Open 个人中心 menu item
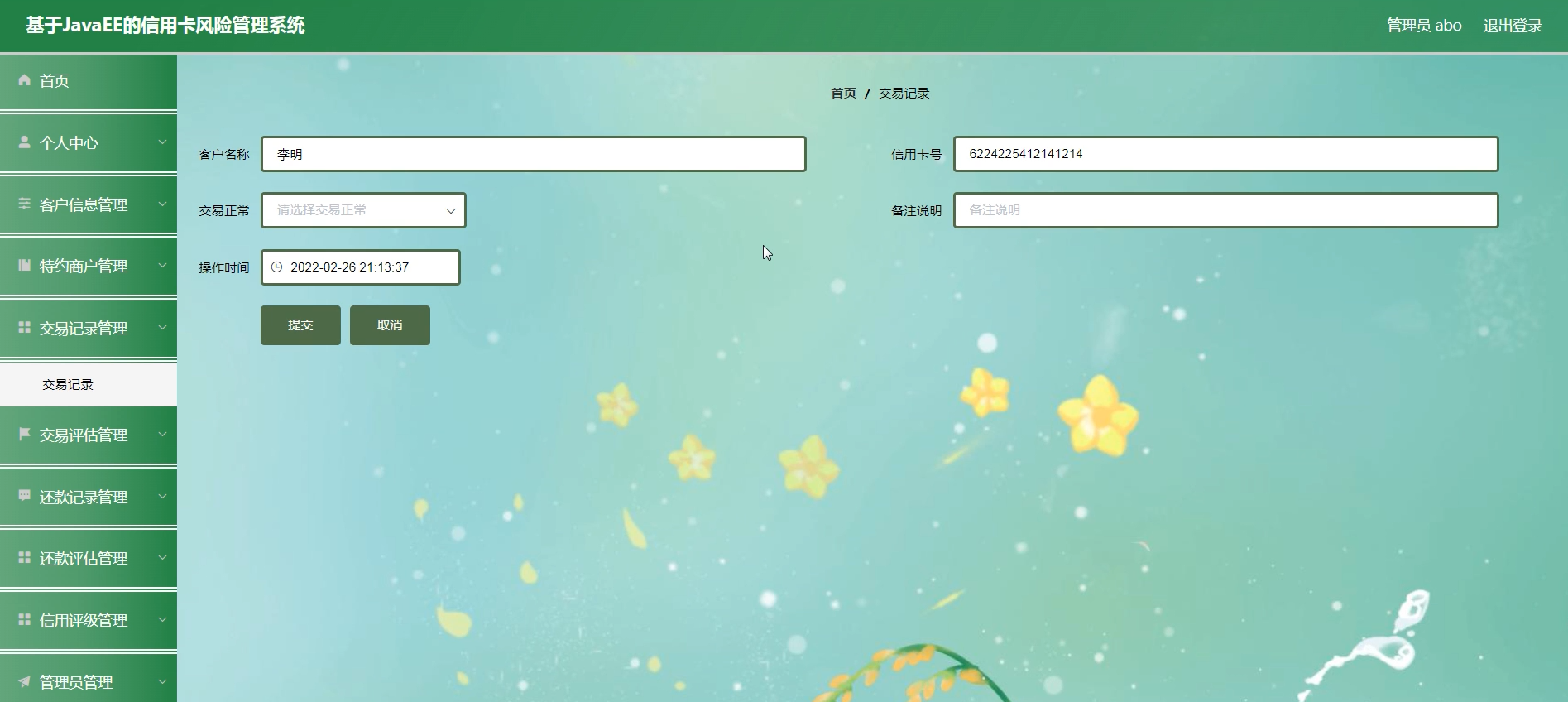Image resolution: width=1568 pixels, height=702 pixels. point(89,142)
